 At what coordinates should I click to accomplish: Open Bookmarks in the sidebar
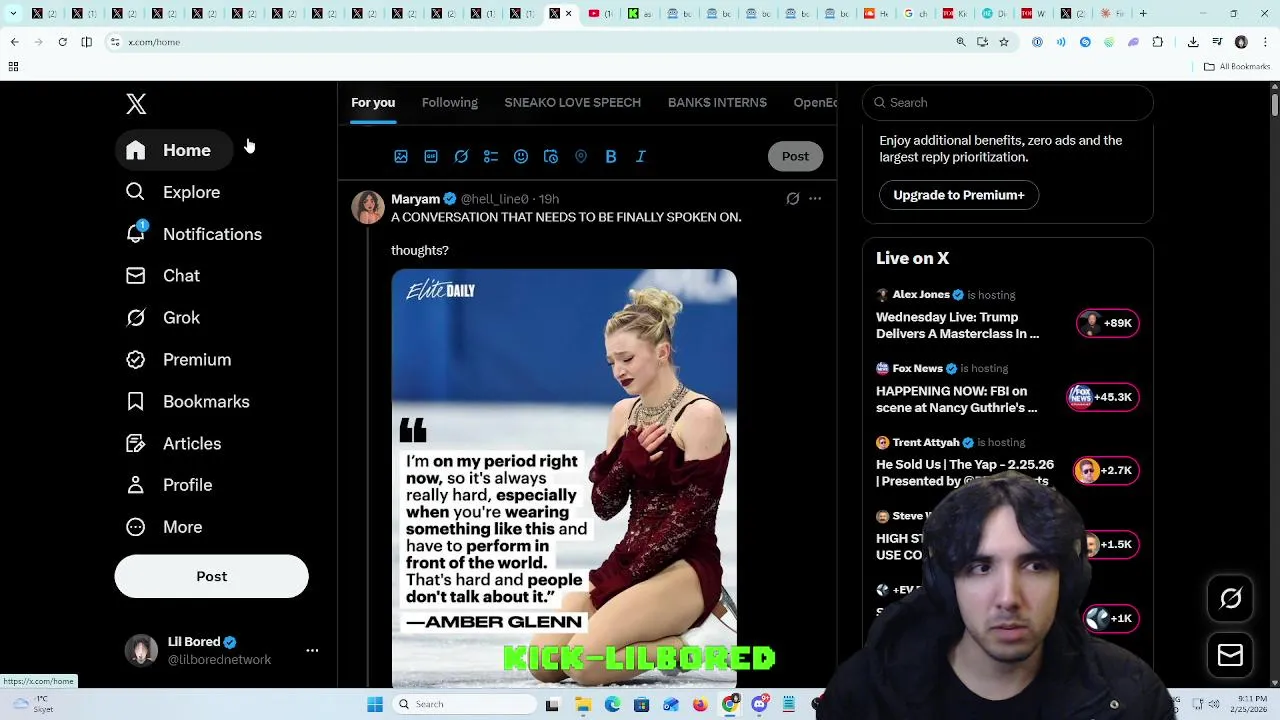[188, 402]
